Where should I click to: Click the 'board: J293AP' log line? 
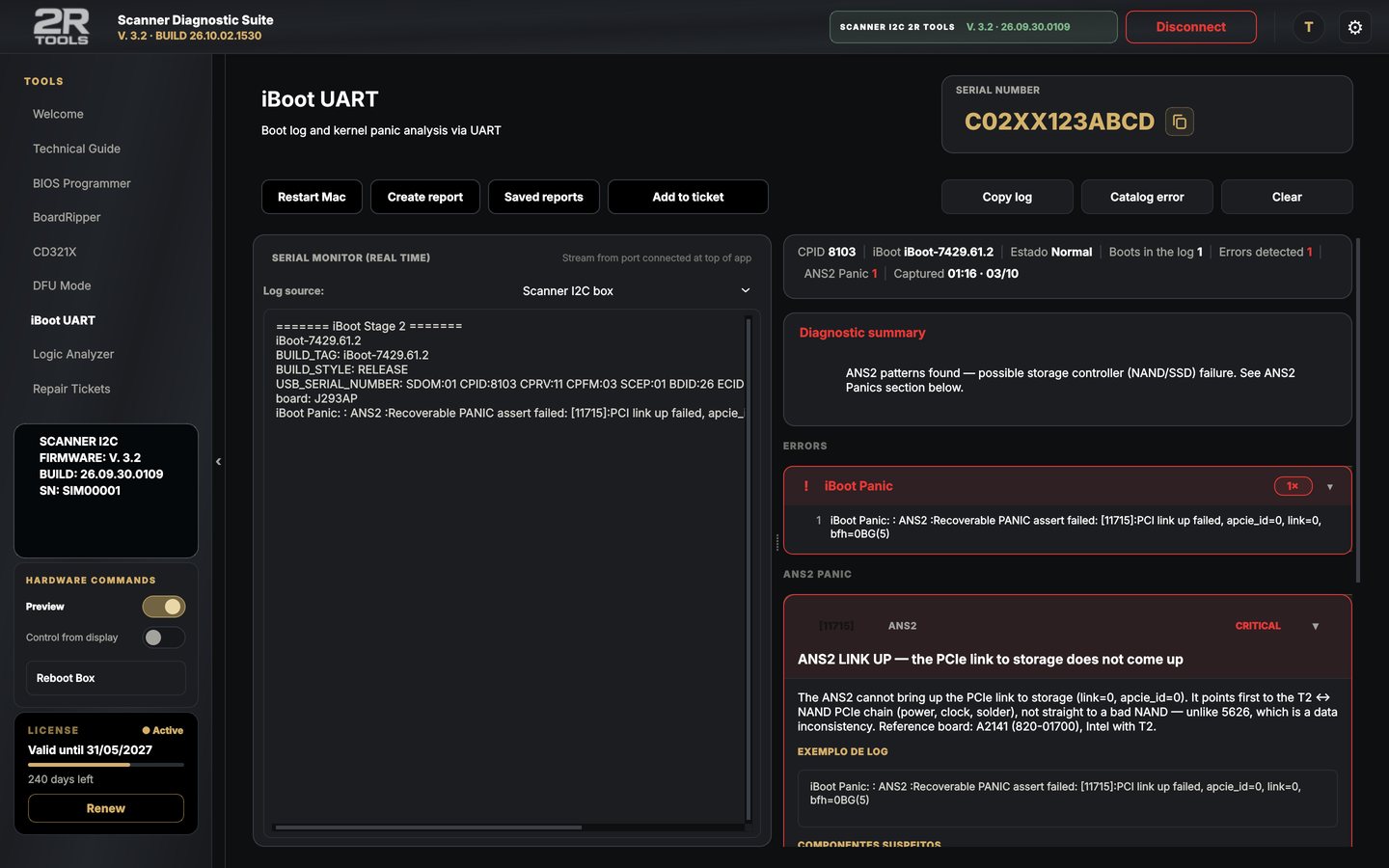(316, 398)
